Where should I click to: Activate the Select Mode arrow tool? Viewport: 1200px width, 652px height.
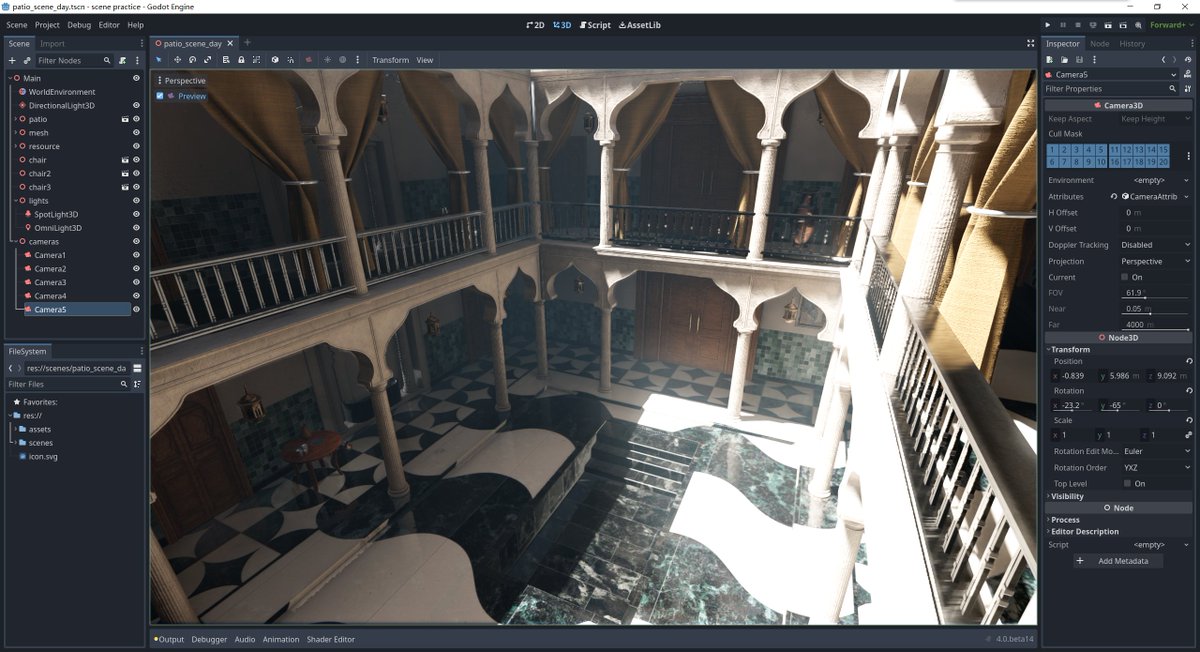tap(158, 60)
